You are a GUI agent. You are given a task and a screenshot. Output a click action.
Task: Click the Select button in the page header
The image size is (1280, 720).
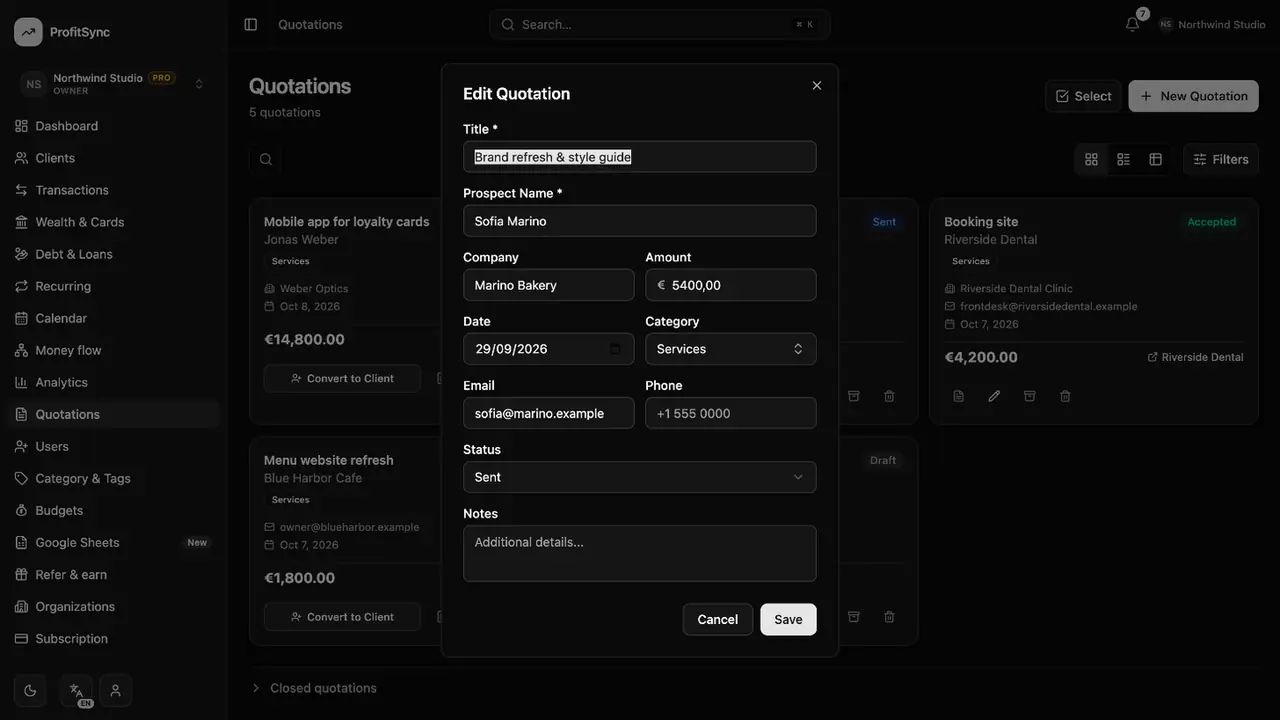(1083, 96)
